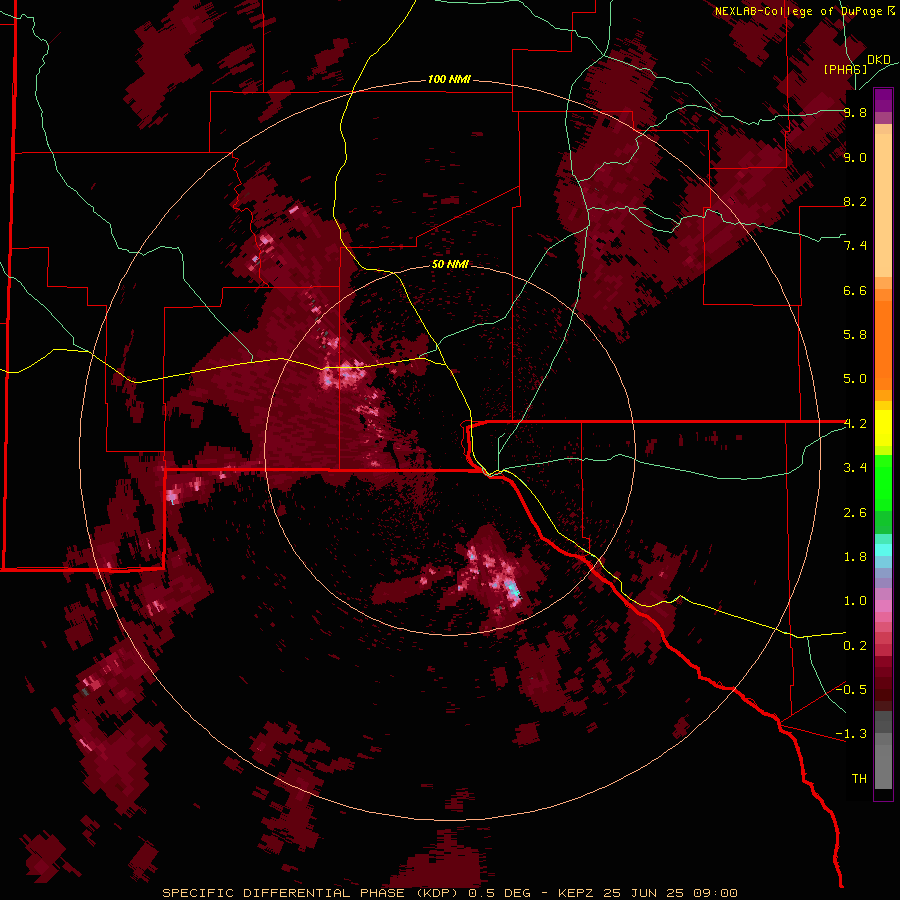
Task: Click the 100 NMI range ring label
Action: [449, 79]
